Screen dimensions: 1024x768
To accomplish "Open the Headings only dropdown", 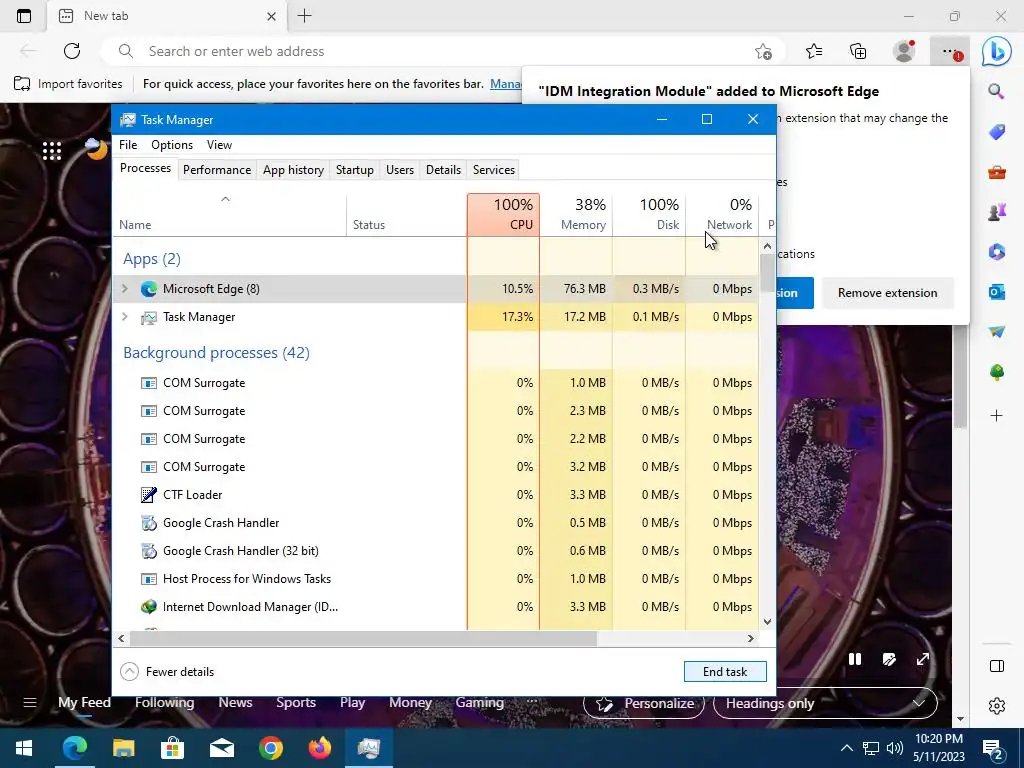I will point(825,703).
